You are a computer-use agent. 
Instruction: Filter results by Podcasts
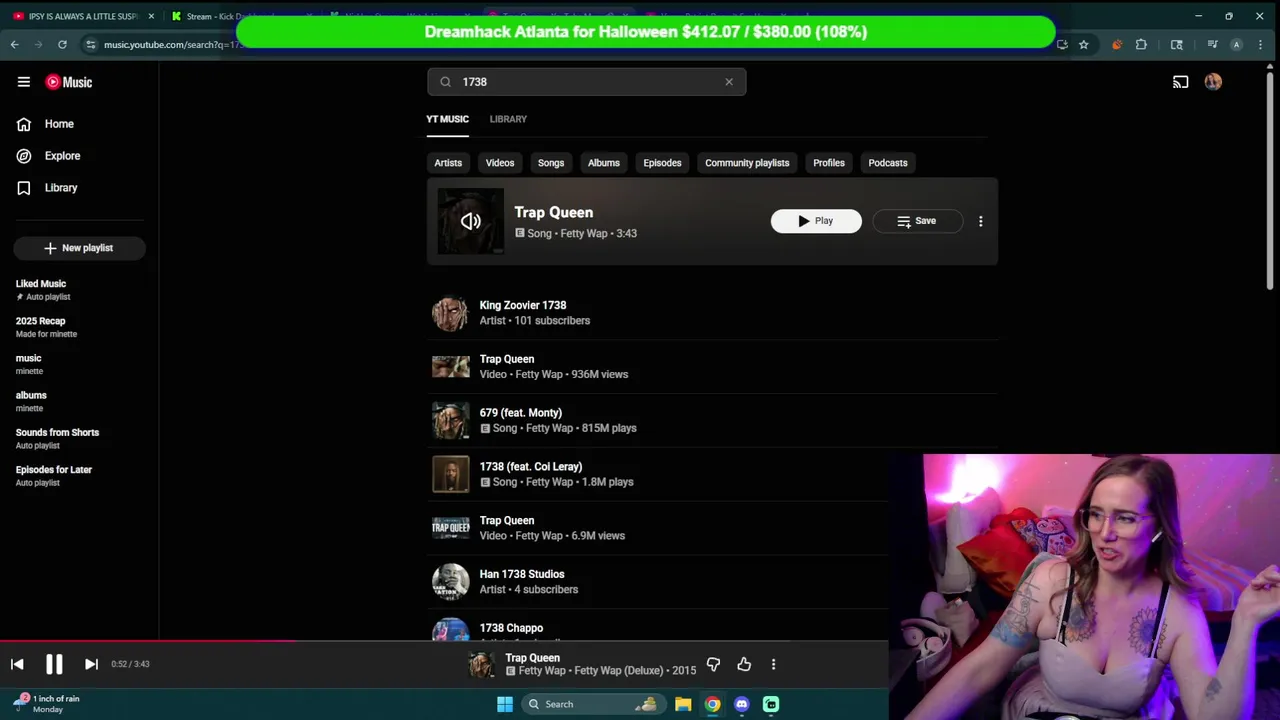coord(888,163)
